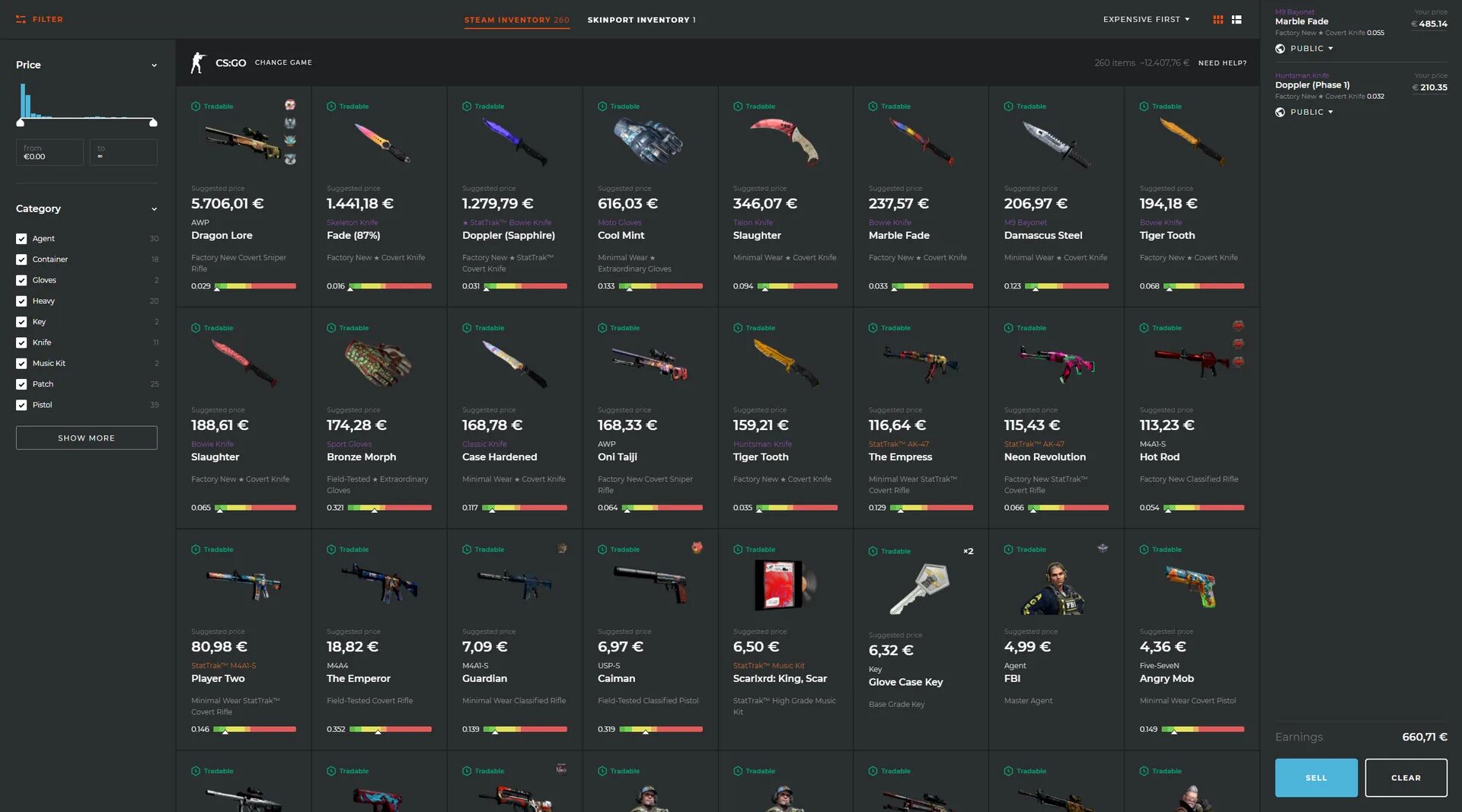Click the Sell button
The image size is (1462, 812).
pos(1316,778)
